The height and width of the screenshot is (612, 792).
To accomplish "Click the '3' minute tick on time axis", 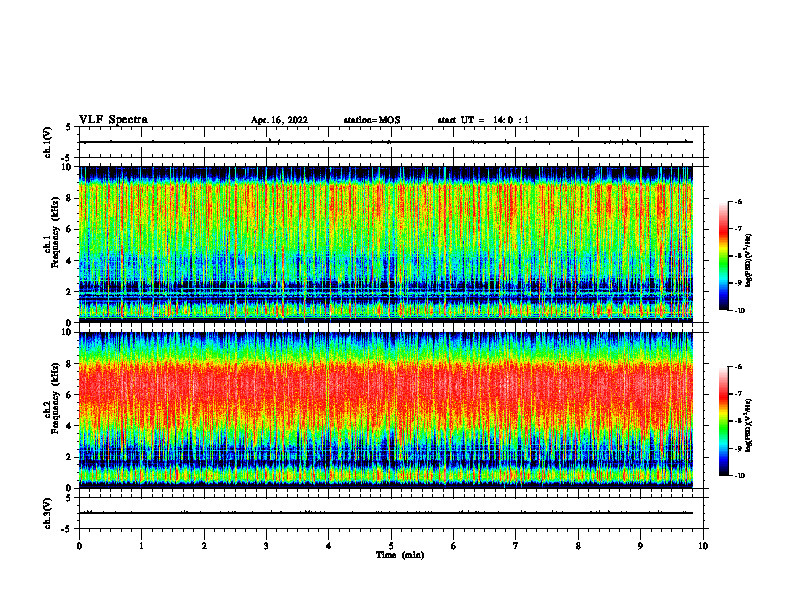I will pyautogui.click(x=266, y=546).
